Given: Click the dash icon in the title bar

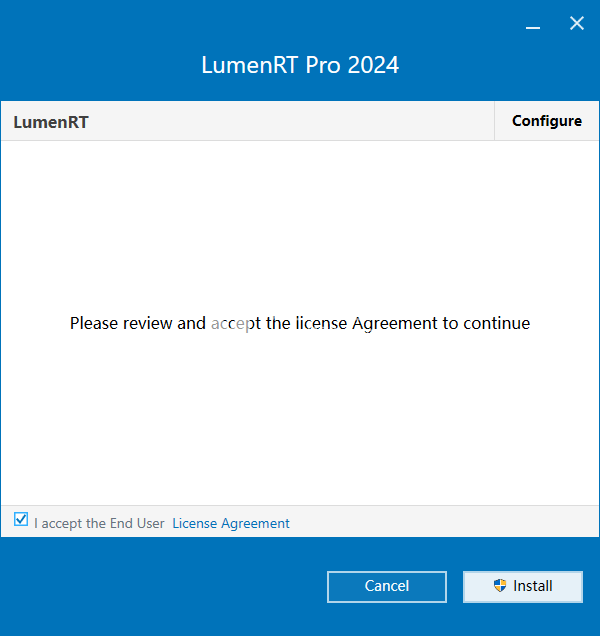Looking at the screenshot, I should click(x=533, y=28).
